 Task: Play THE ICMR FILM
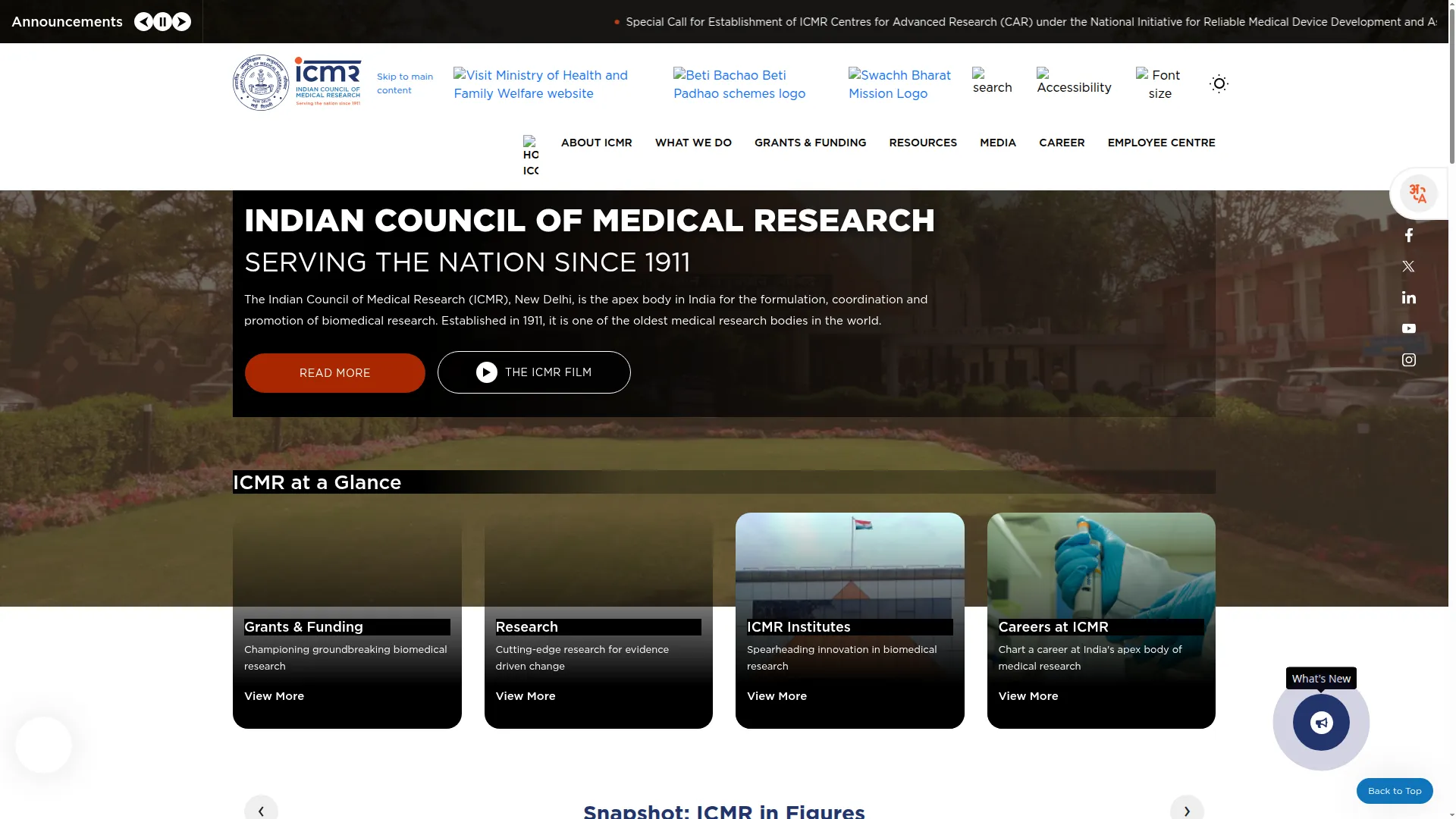(x=534, y=372)
